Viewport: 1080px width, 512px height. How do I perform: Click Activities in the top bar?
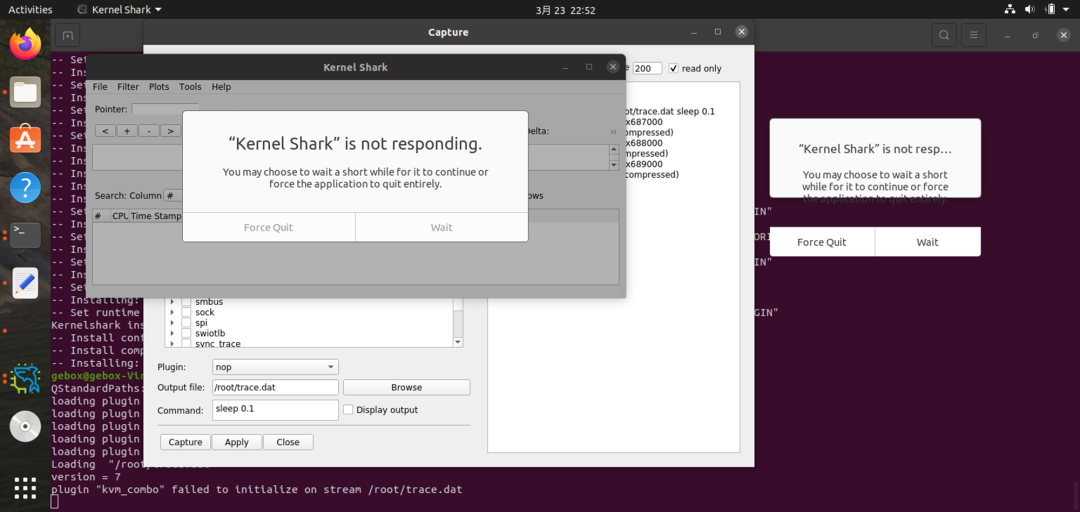[30, 10]
